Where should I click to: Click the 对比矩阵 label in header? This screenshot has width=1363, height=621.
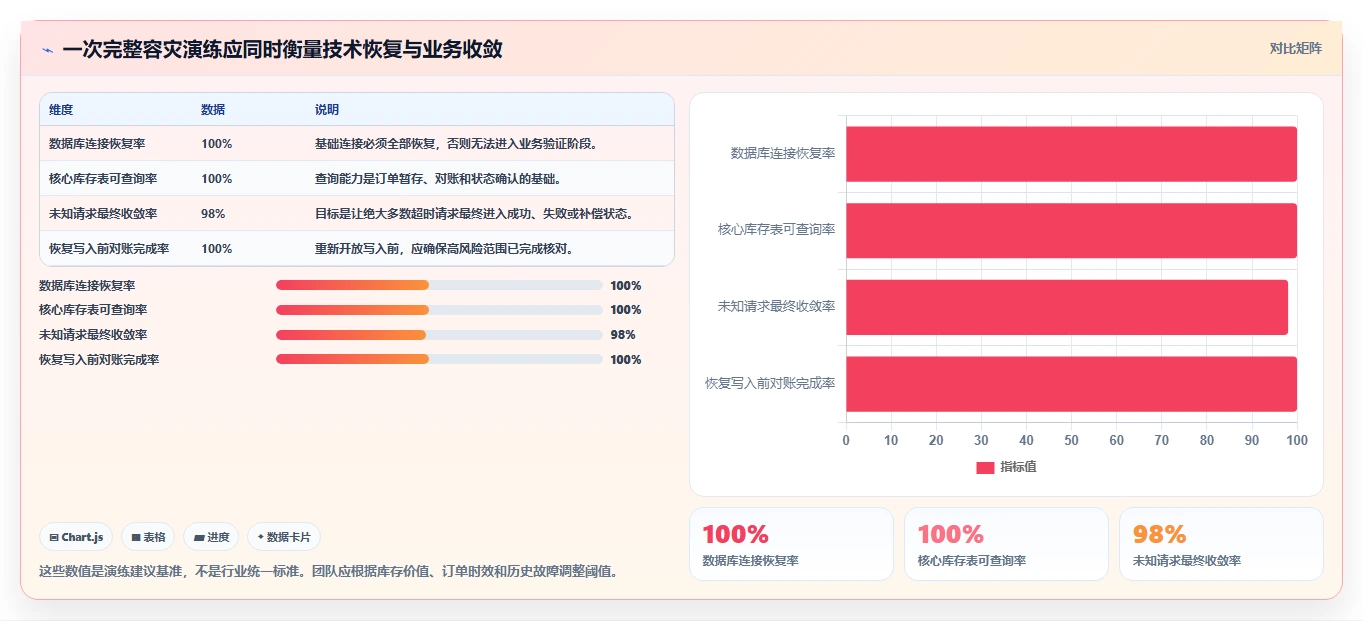click(1295, 48)
